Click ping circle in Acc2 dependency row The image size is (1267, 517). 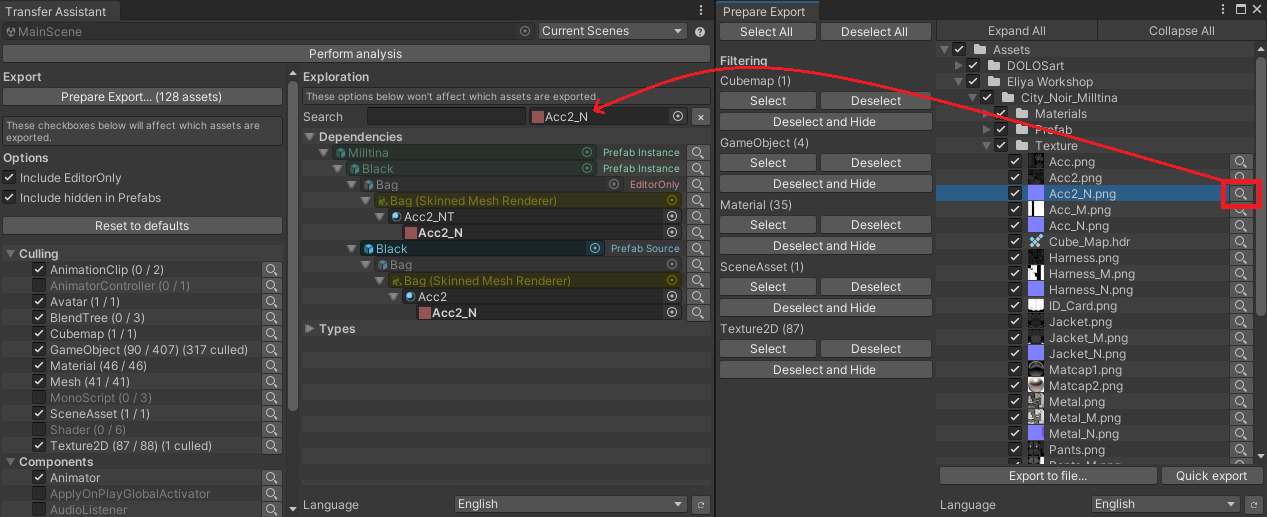tap(672, 296)
